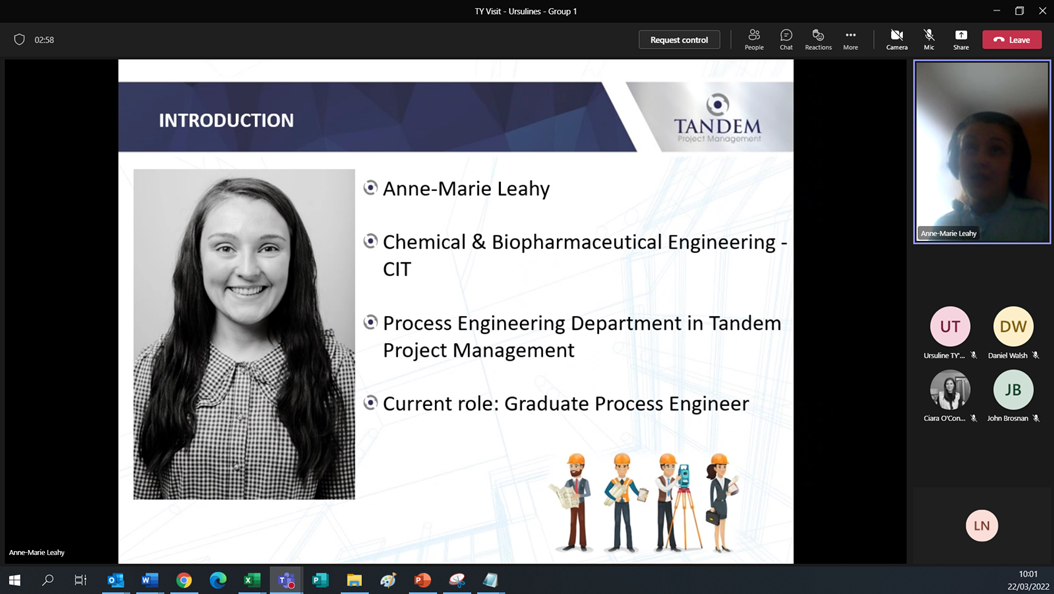Turn on the Camera

(896, 39)
